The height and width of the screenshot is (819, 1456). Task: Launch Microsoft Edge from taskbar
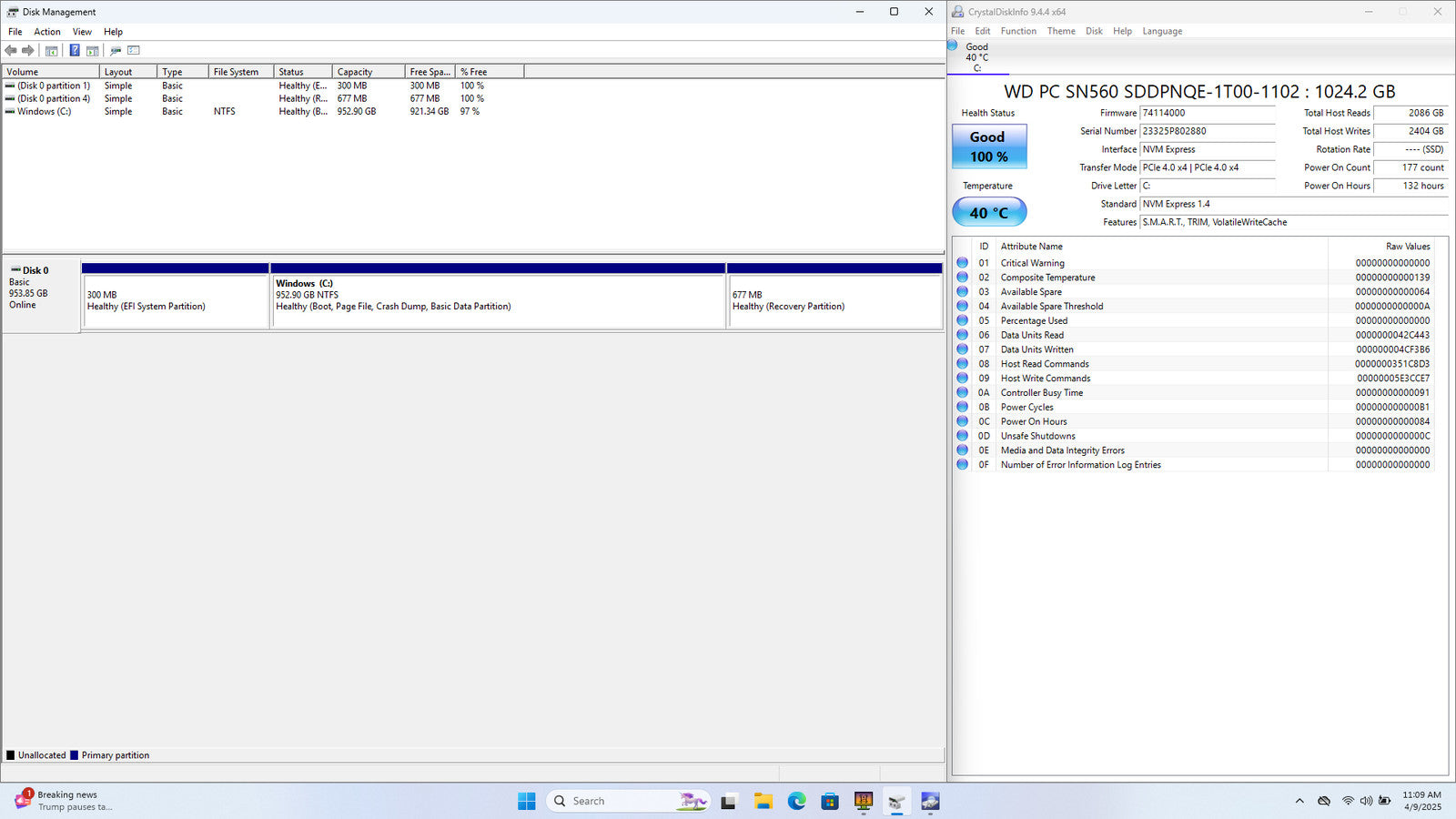[x=796, y=801]
